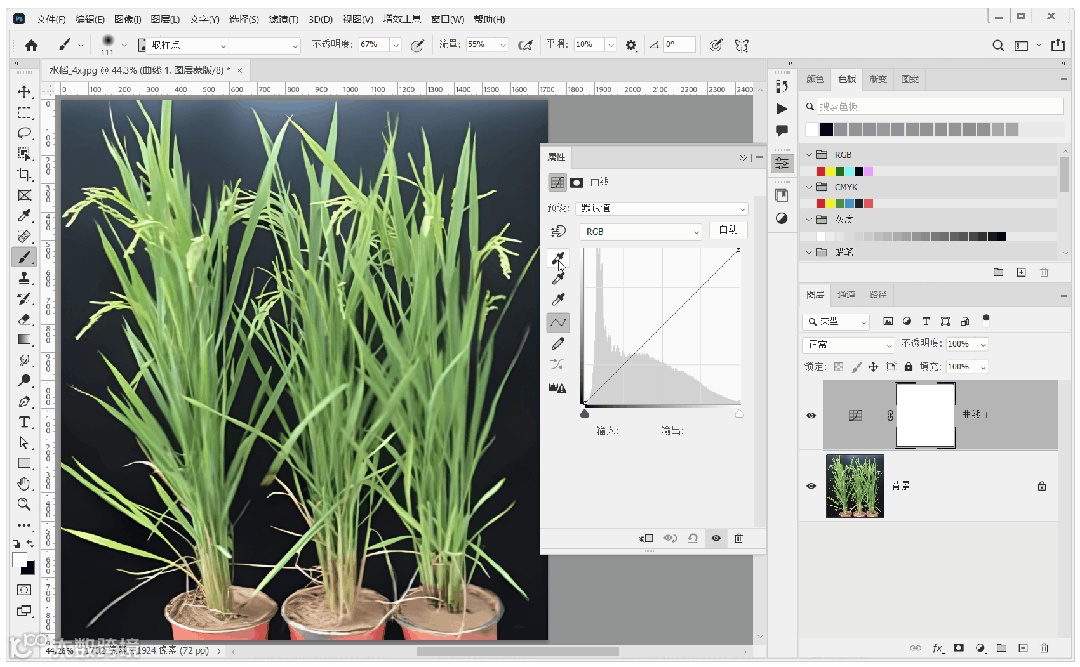Select the pencil draw-curve tool in Properties
The image size is (1080, 667).
click(x=559, y=344)
